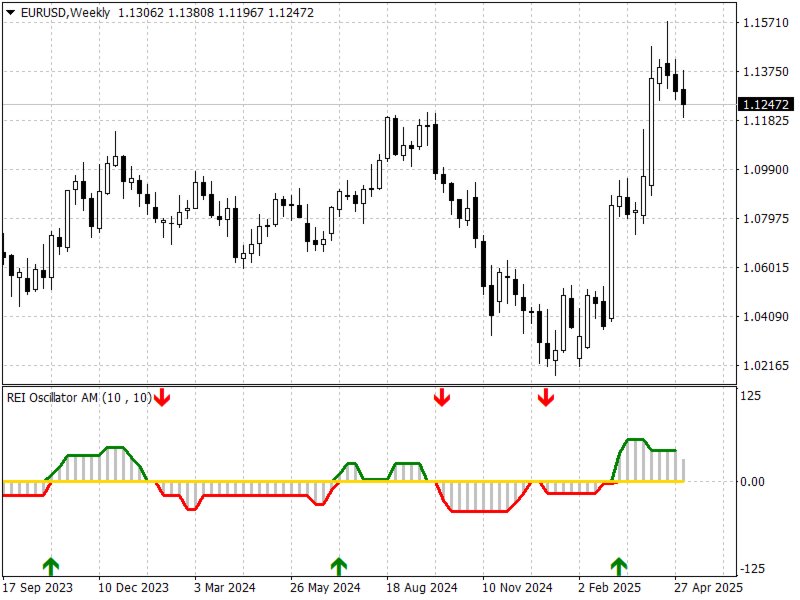Click the oscillator scale value -125
Screen dimensions: 800x600
coord(752,568)
